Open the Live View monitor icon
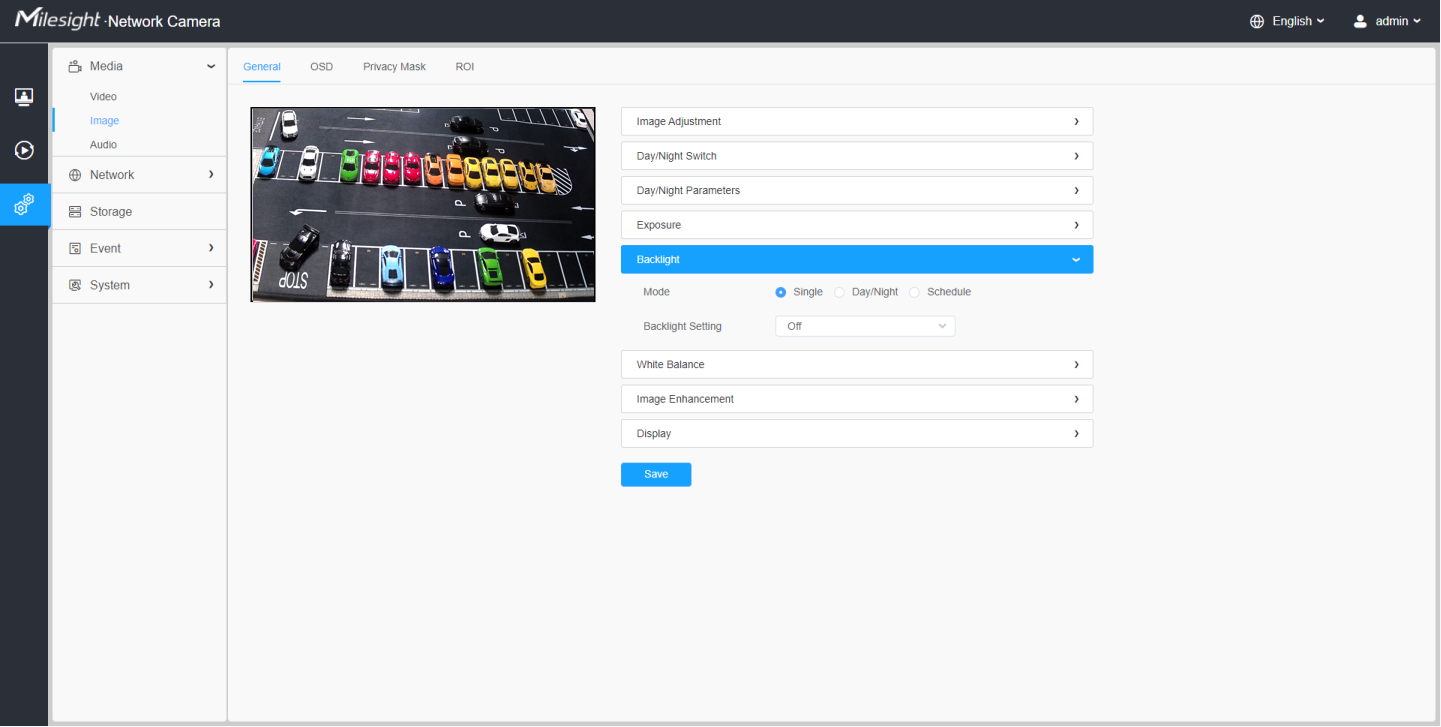 pyautogui.click(x=24, y=97)
